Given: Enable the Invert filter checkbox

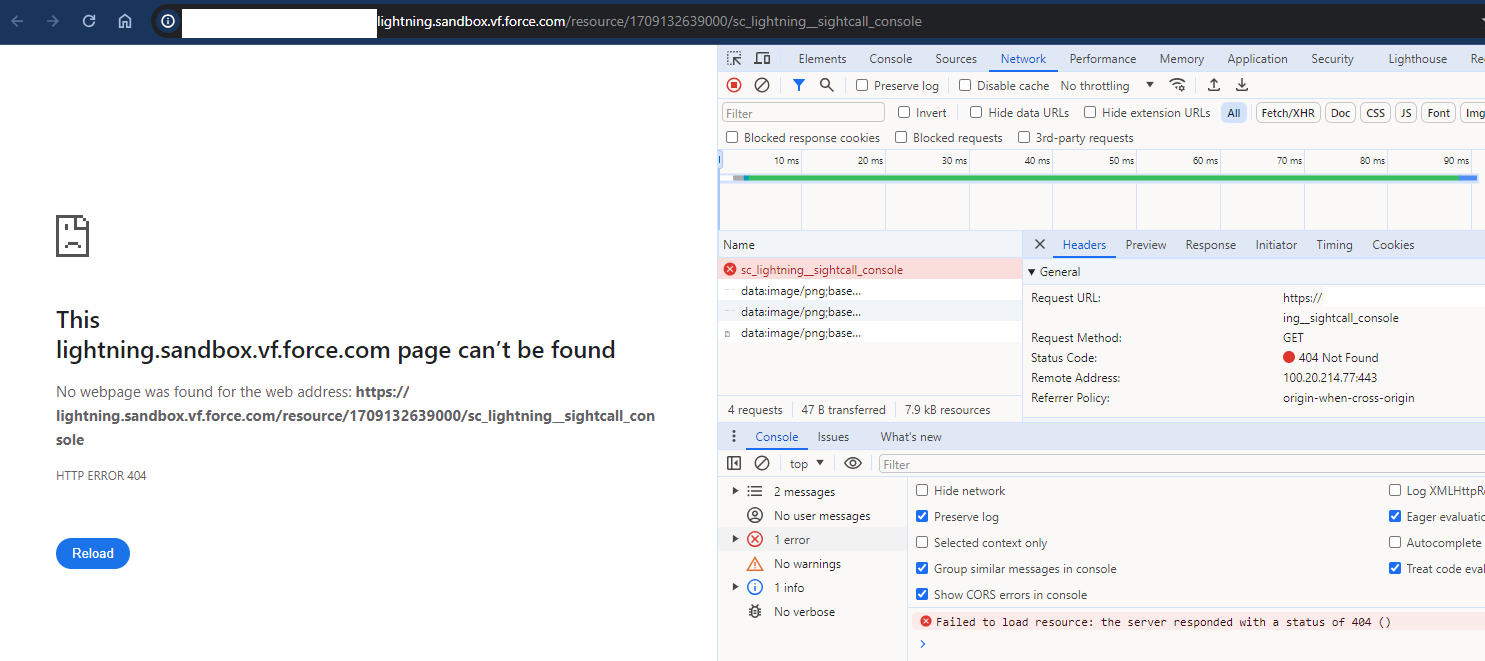Looking at the screenshot, I should pos(904,112).
